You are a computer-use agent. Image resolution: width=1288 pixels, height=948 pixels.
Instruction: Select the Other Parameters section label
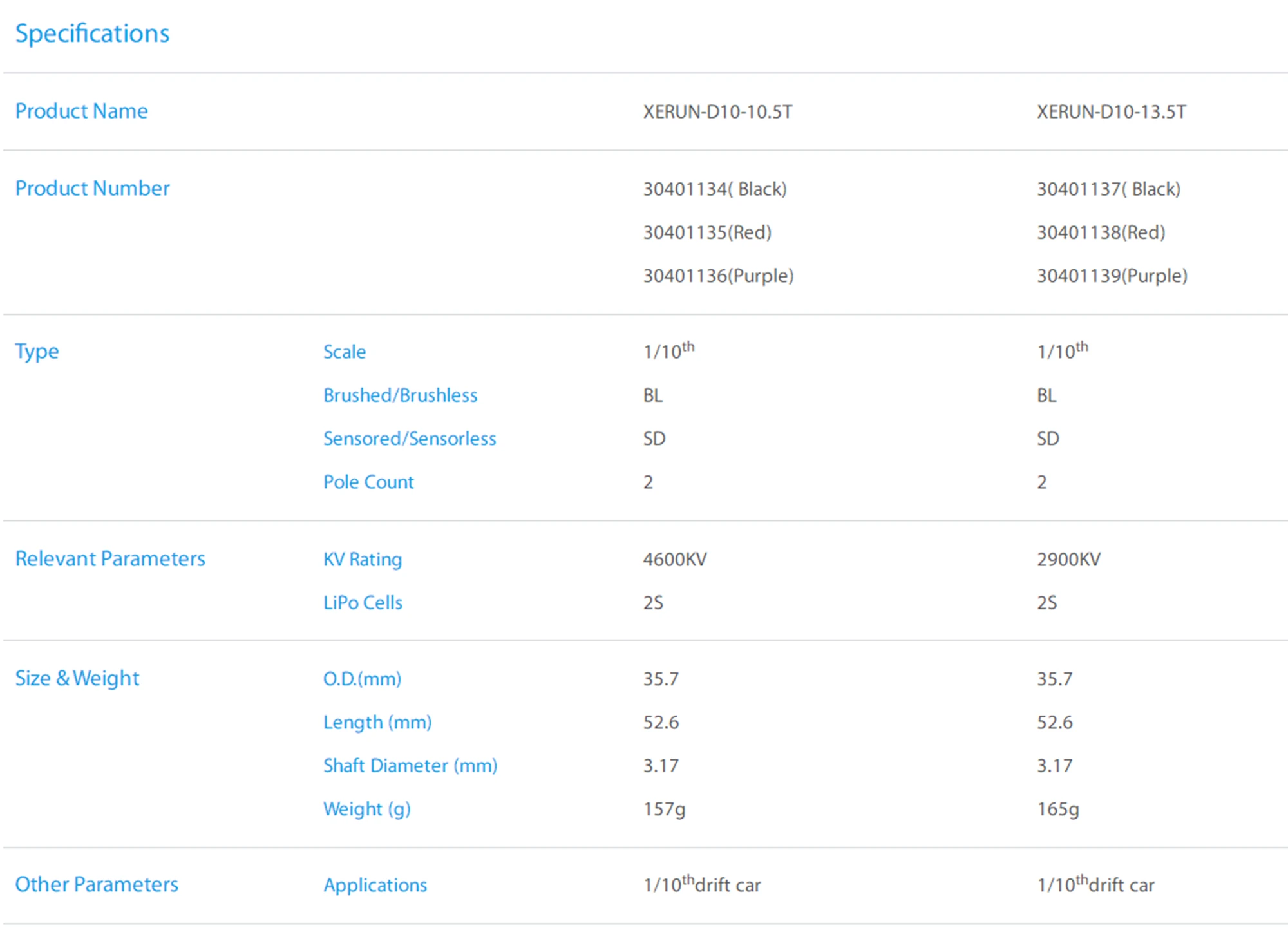(x=97, y=884)
